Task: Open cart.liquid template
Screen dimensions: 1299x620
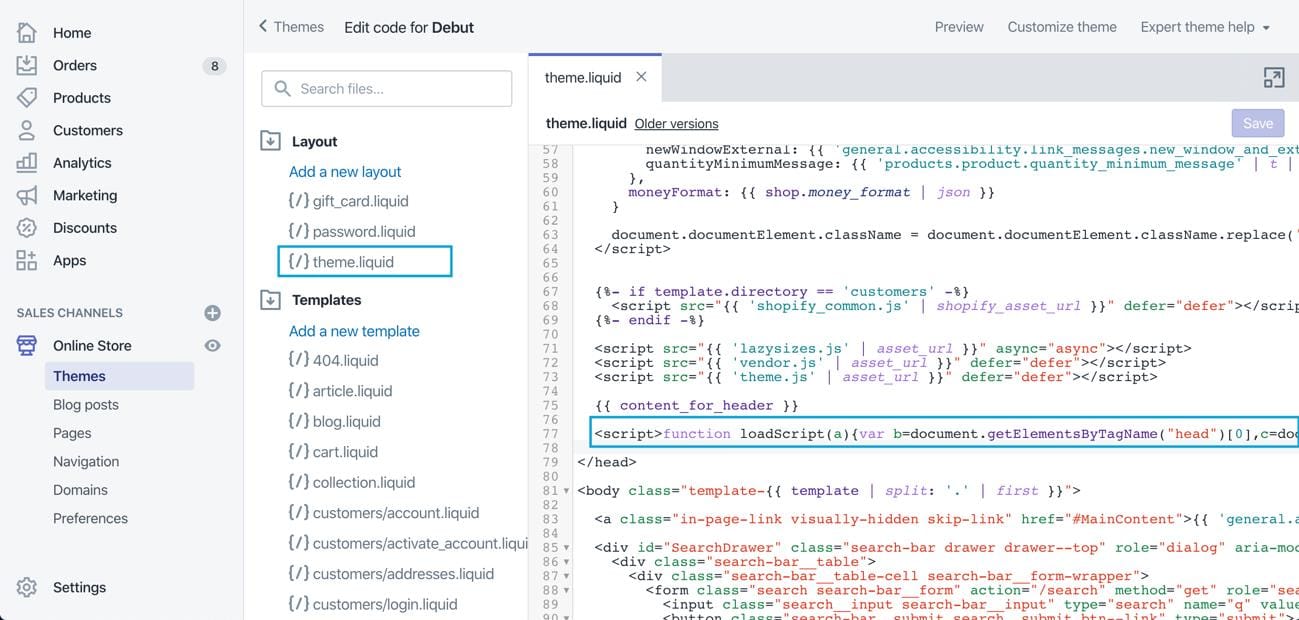Action: click(x=333, y=452)
